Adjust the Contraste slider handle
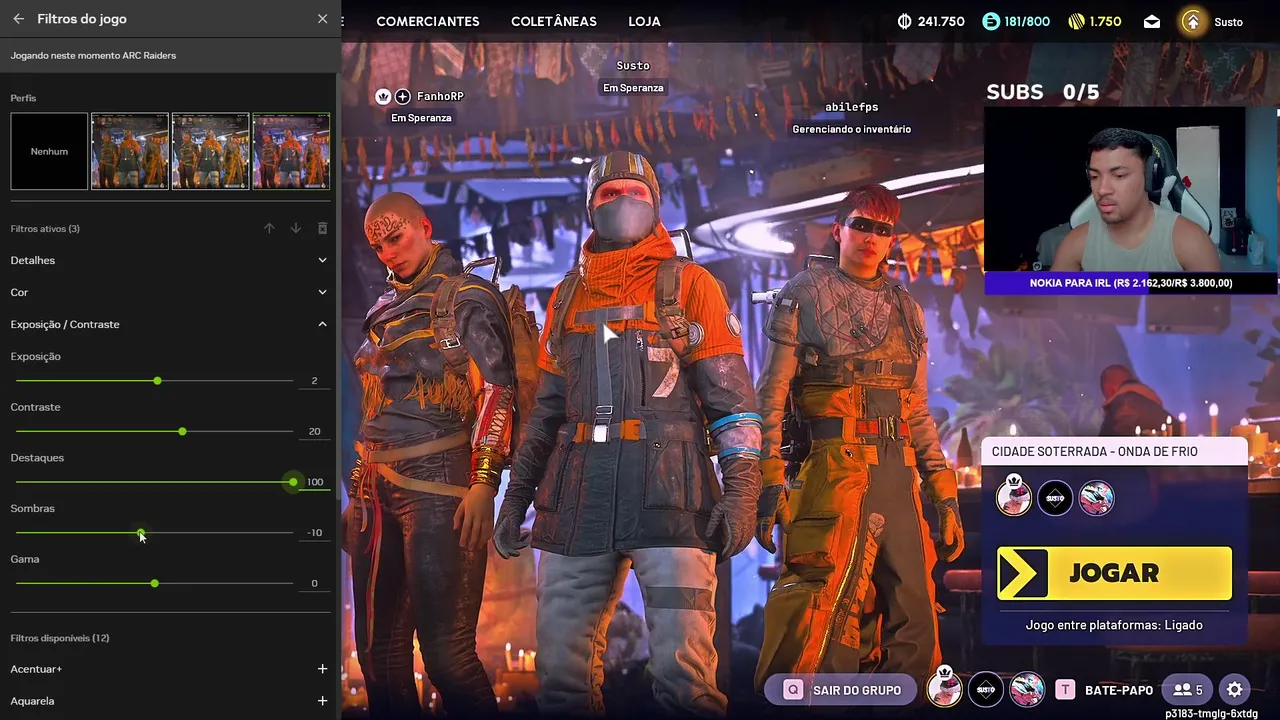 (182, 431)
